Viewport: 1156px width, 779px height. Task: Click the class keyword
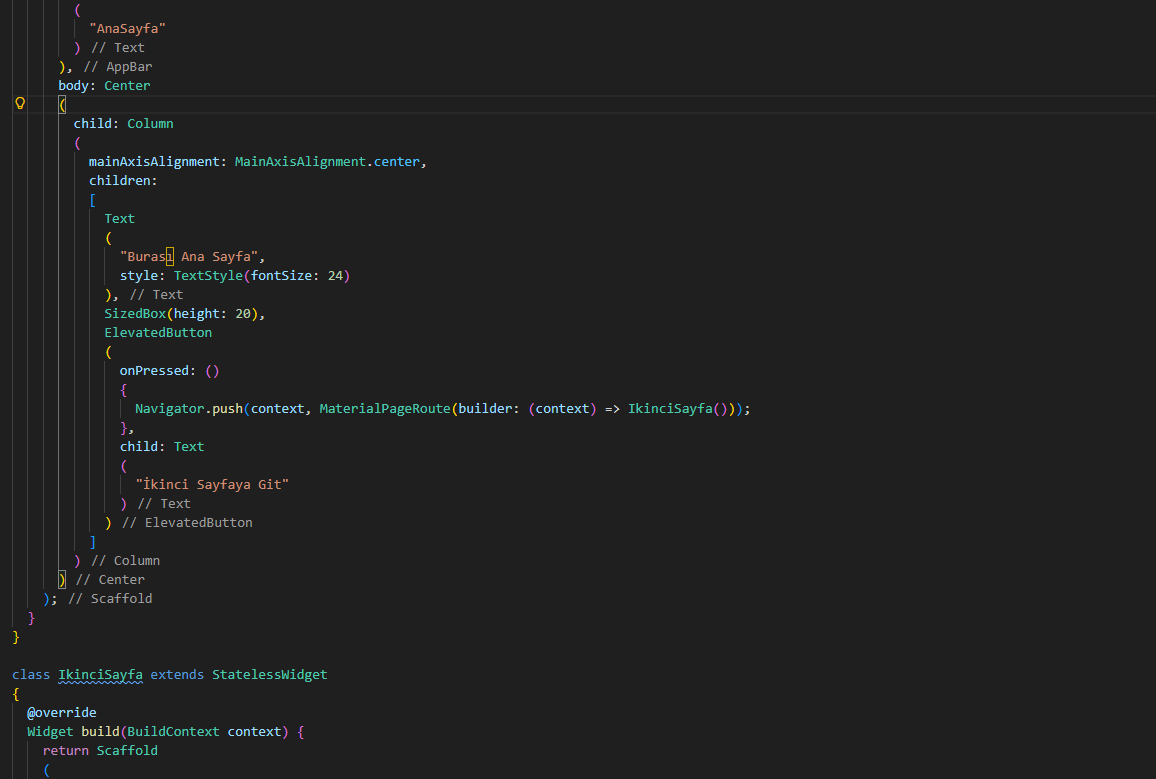click(x=31, y=675)
